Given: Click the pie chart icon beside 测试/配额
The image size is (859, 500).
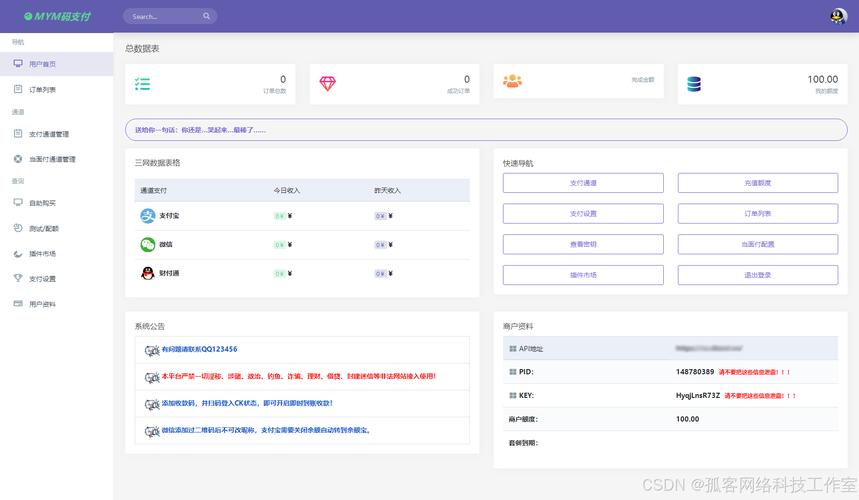Looking at the screenshot, I should (18, 228).
